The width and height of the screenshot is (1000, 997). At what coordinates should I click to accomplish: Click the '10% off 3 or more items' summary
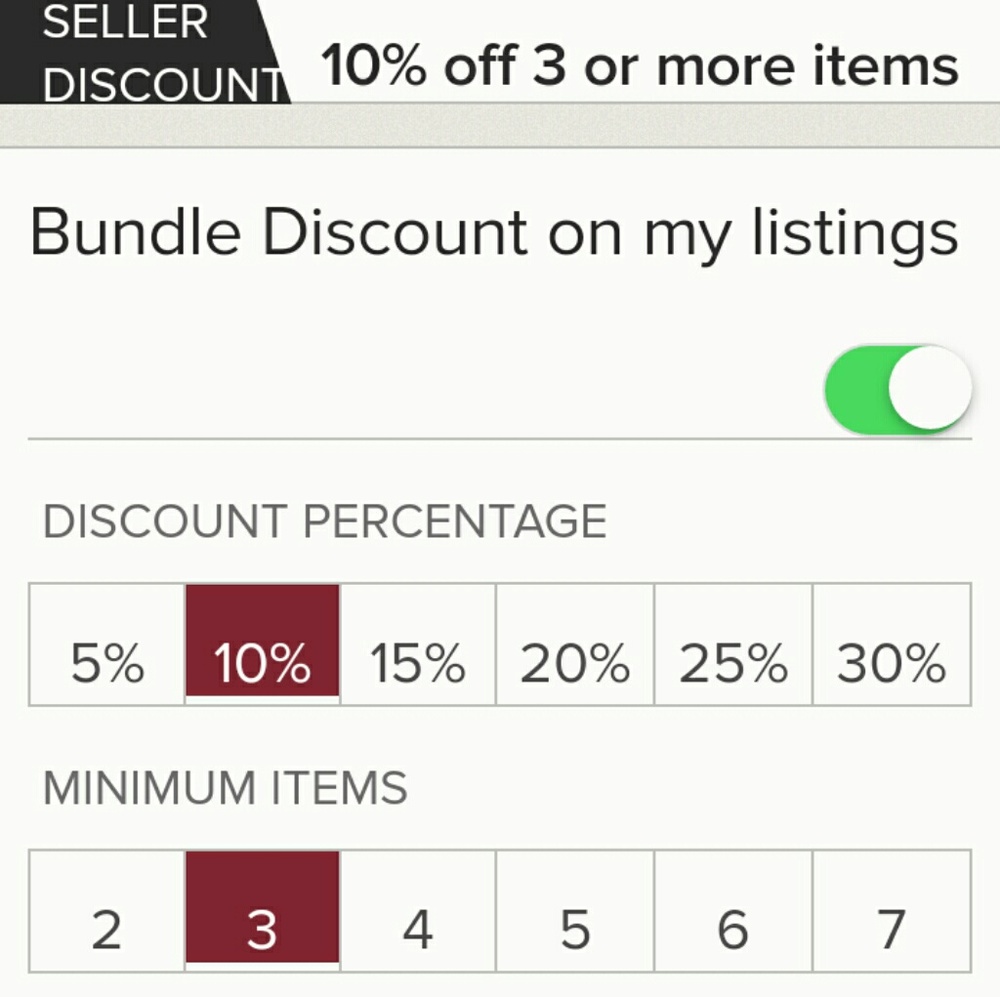click(638, 65)
